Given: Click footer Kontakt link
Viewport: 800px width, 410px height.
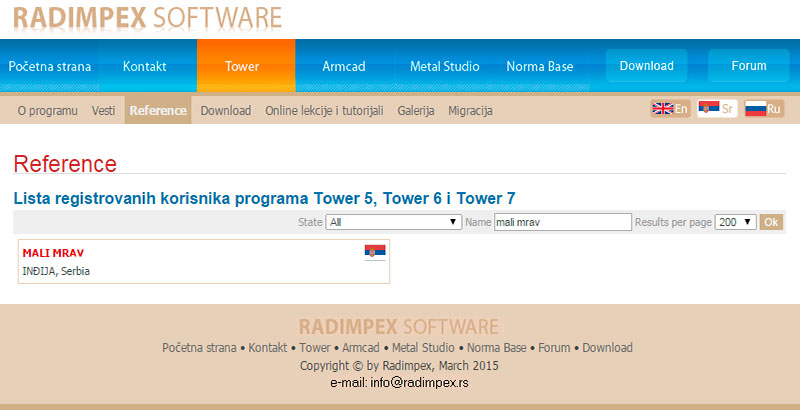Looking at the screenshot, I should coord(268,348).
